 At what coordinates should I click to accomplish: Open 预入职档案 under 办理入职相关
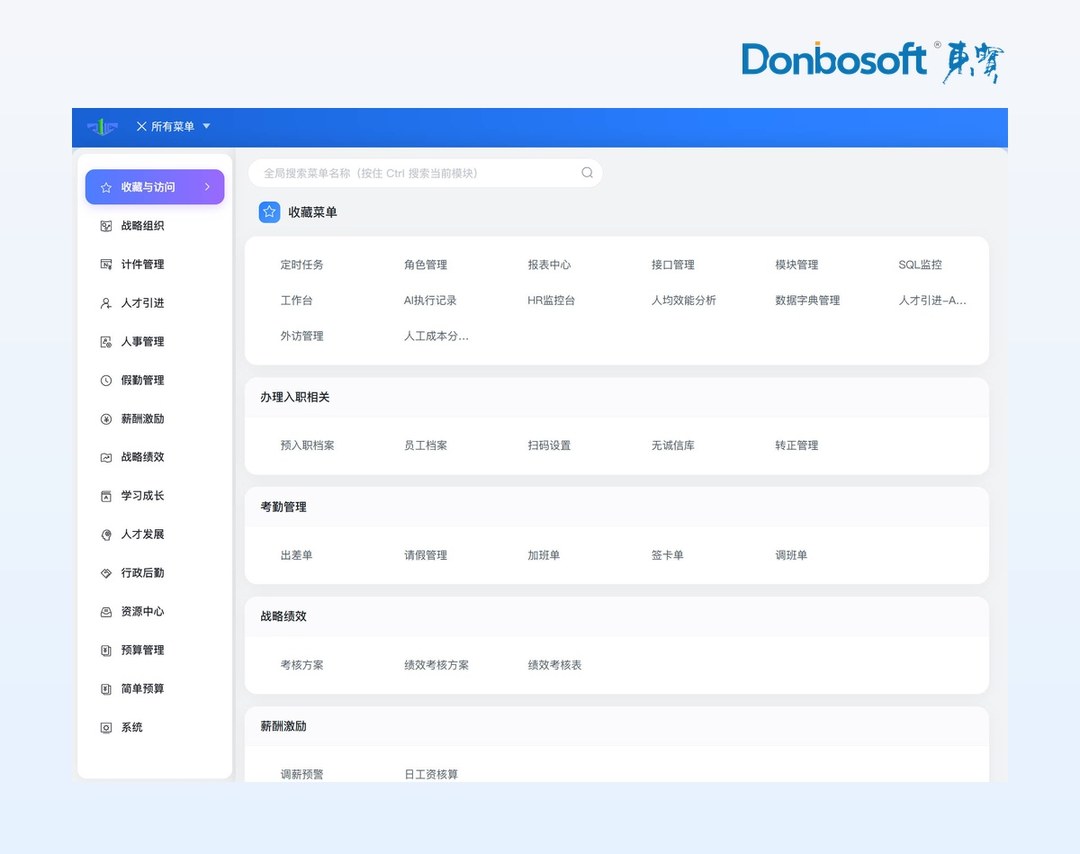click(307, 446)
